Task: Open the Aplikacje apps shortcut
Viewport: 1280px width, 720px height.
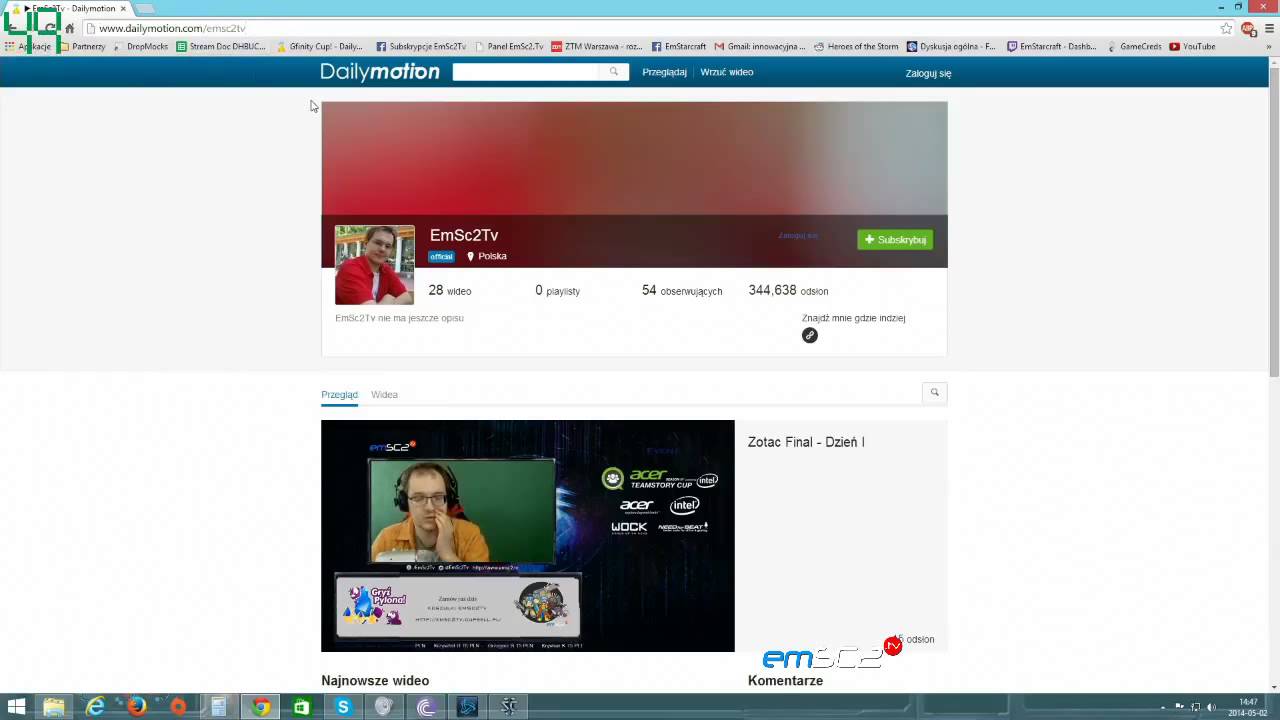Action: pos(28,46)
